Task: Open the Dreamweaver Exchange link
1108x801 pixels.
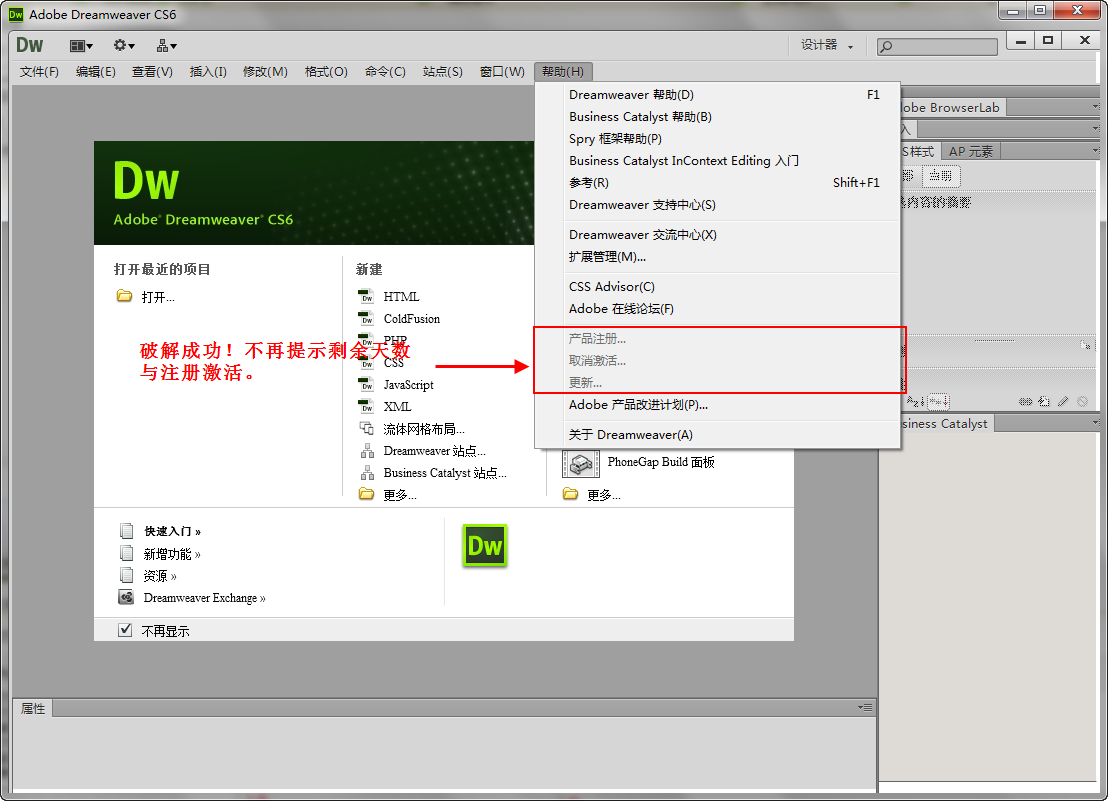Action: click(x=203, y=596)
